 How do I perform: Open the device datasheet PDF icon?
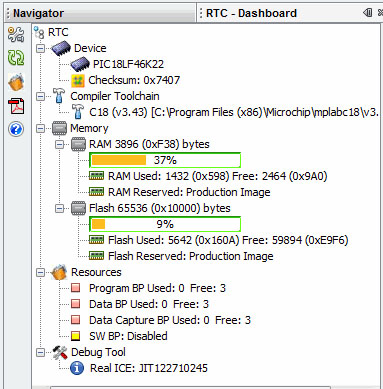click(16, 106)
